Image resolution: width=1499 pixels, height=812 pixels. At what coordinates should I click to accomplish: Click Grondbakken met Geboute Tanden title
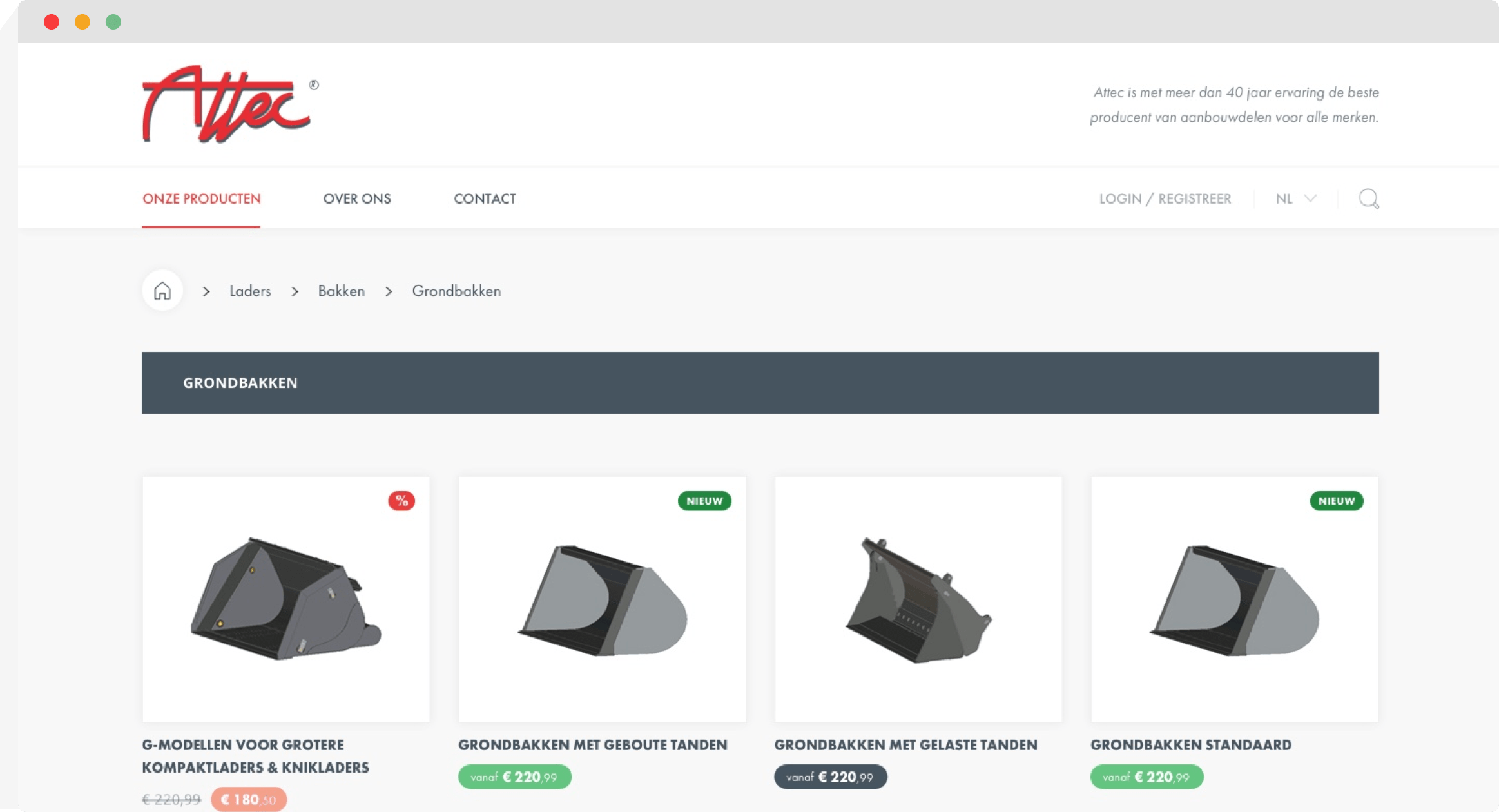point(593,745)
